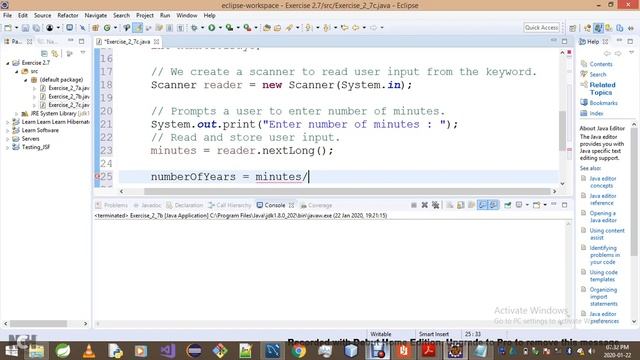Open 'Using code templates' help link
Image resolution: width=640 pixels, height=360 pixels.
pyautogui.click(x=603, y=276)
